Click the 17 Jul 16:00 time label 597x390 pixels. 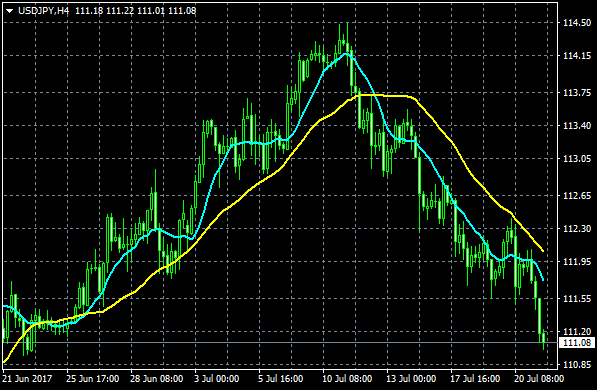click(x=475, y=379)
